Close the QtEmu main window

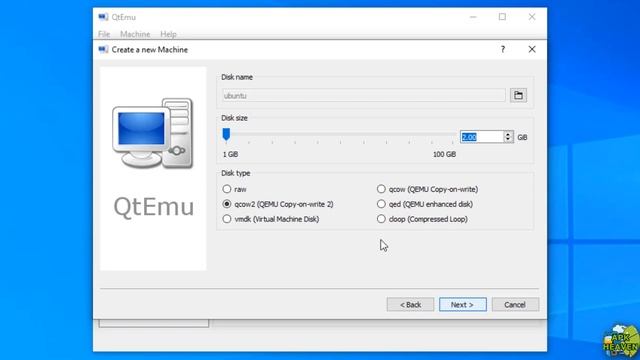pos(532,17)
